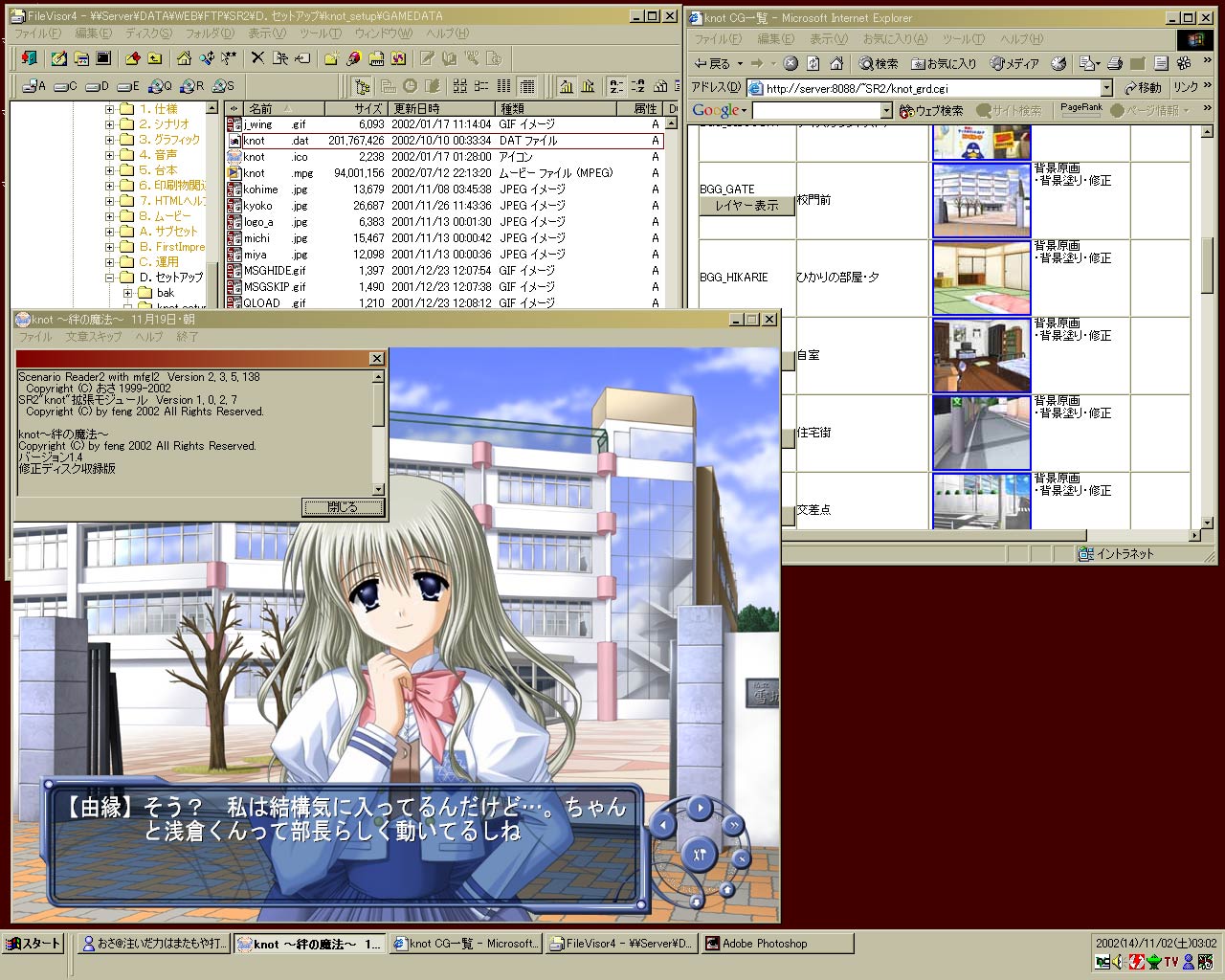Select the 'kohime .jpg' file row
The image size is (1225, 980).
click(445, 189)
